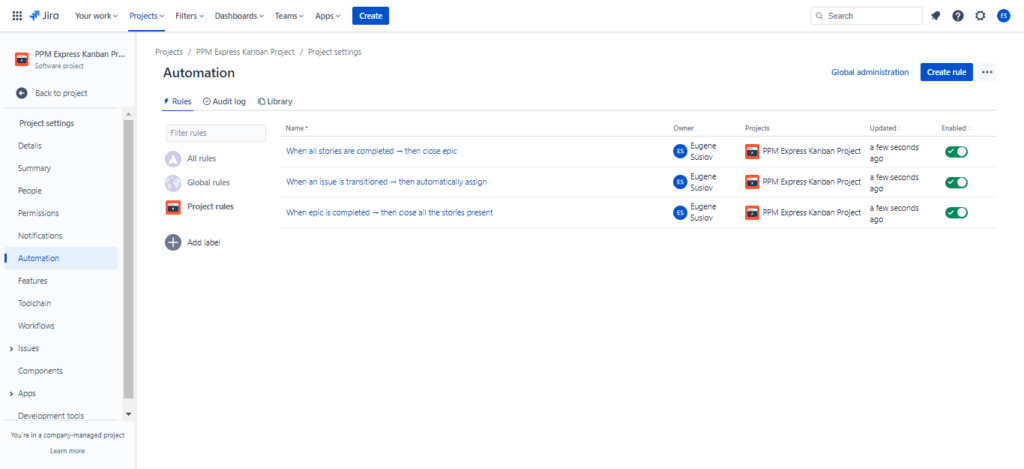Open 'When all stories are completed' rule
This screenshot has height=469, width=1024.
pyautogui.click(x=371, y=151)
